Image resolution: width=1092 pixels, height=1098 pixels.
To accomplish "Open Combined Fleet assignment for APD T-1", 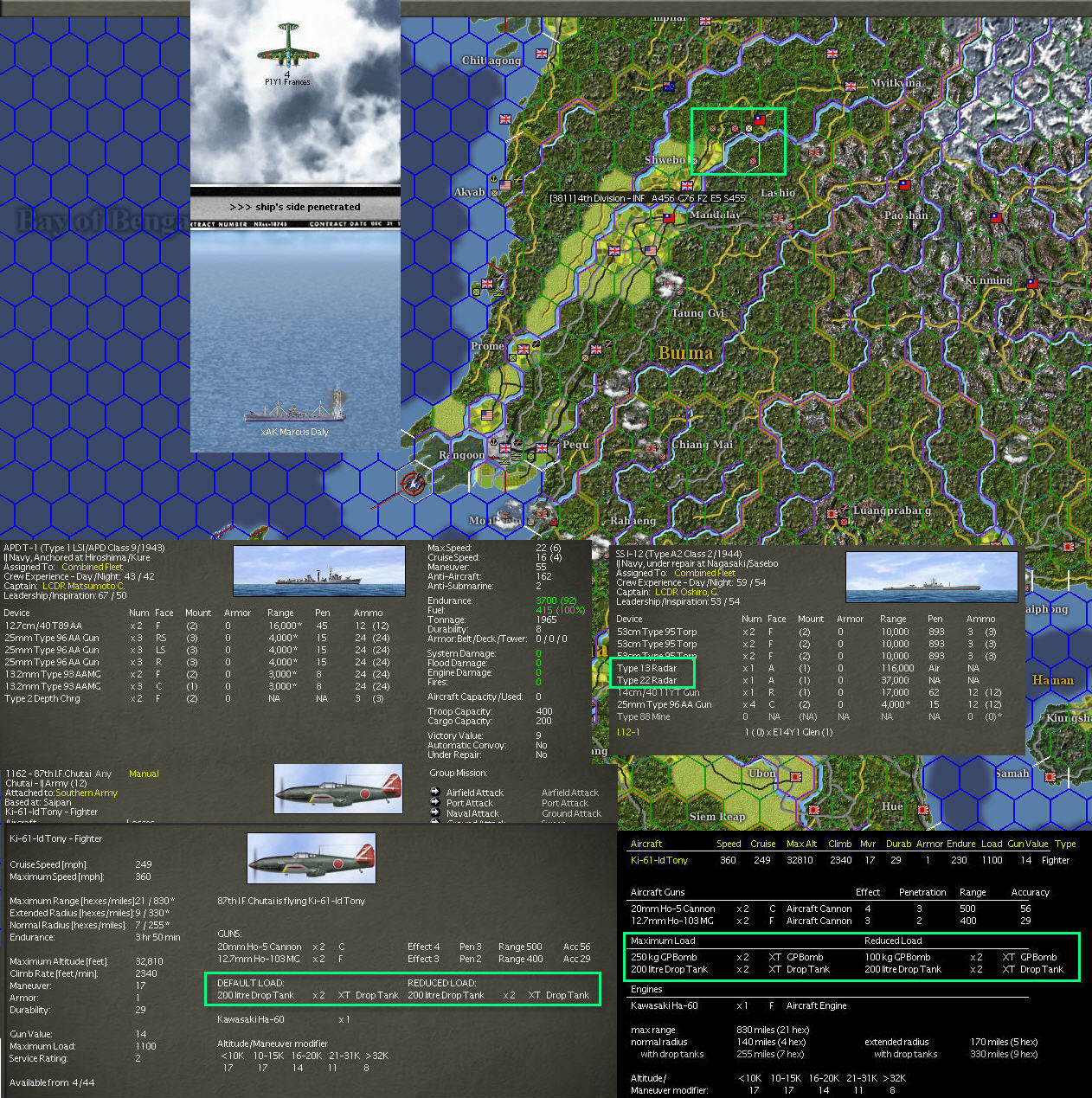I will click(93, 567).
